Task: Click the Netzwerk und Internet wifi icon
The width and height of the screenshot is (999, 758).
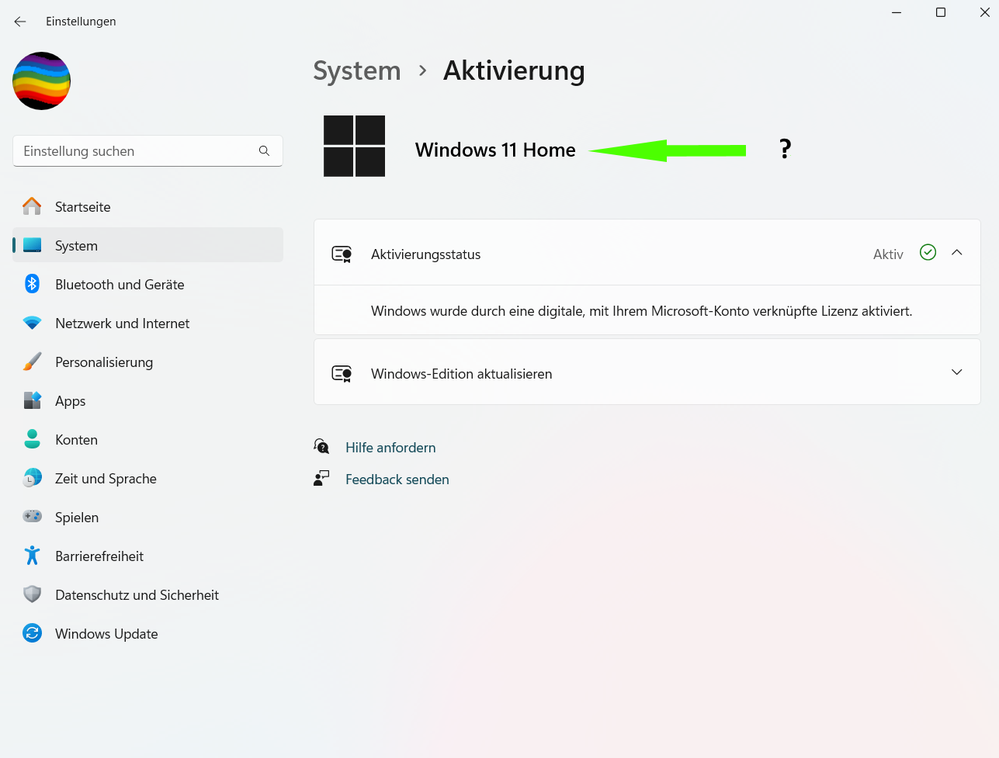Action: click(x=33, y=323)
